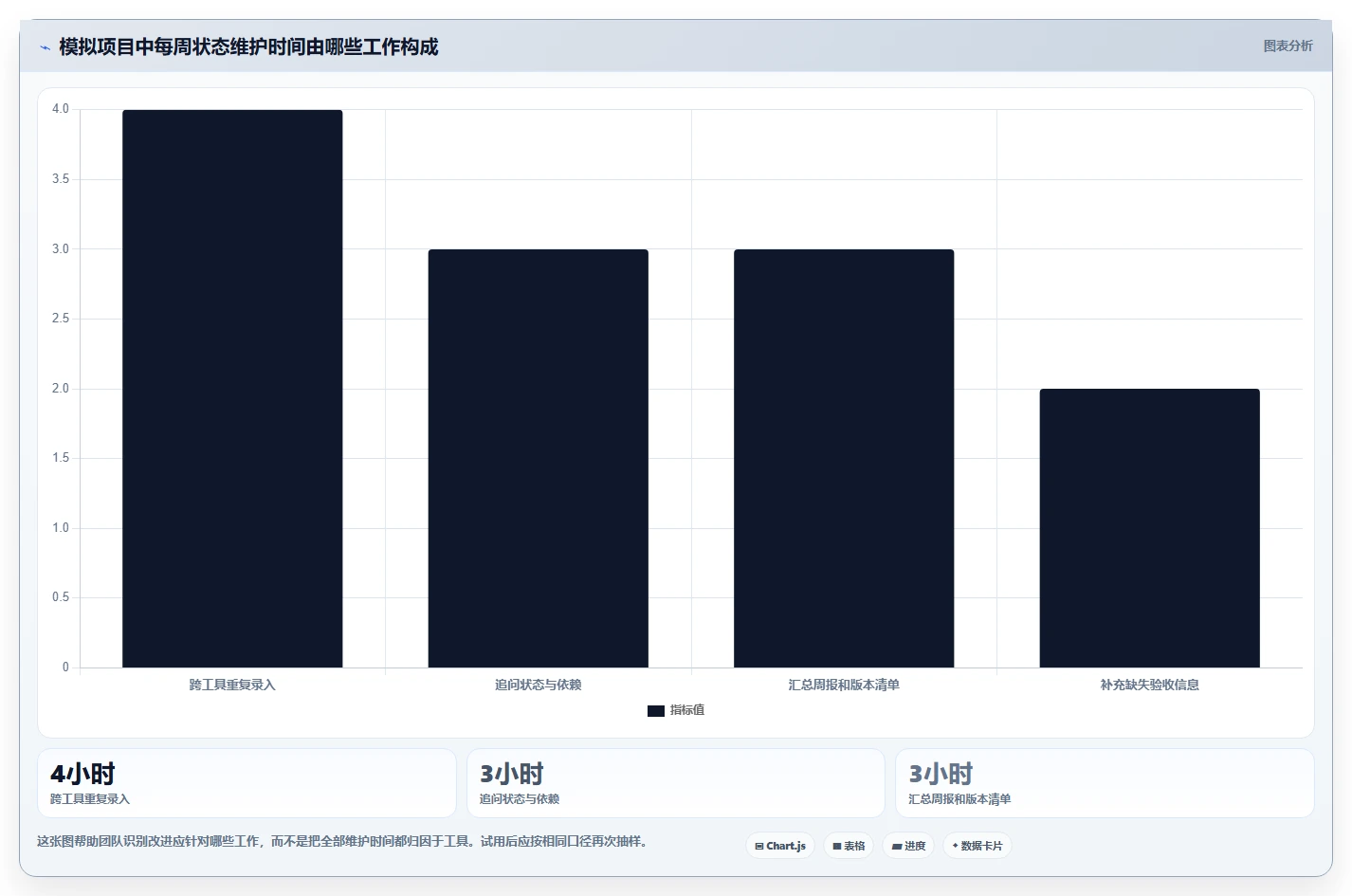Click the 2.0 y-axis tick label

[x=61, y=389]
